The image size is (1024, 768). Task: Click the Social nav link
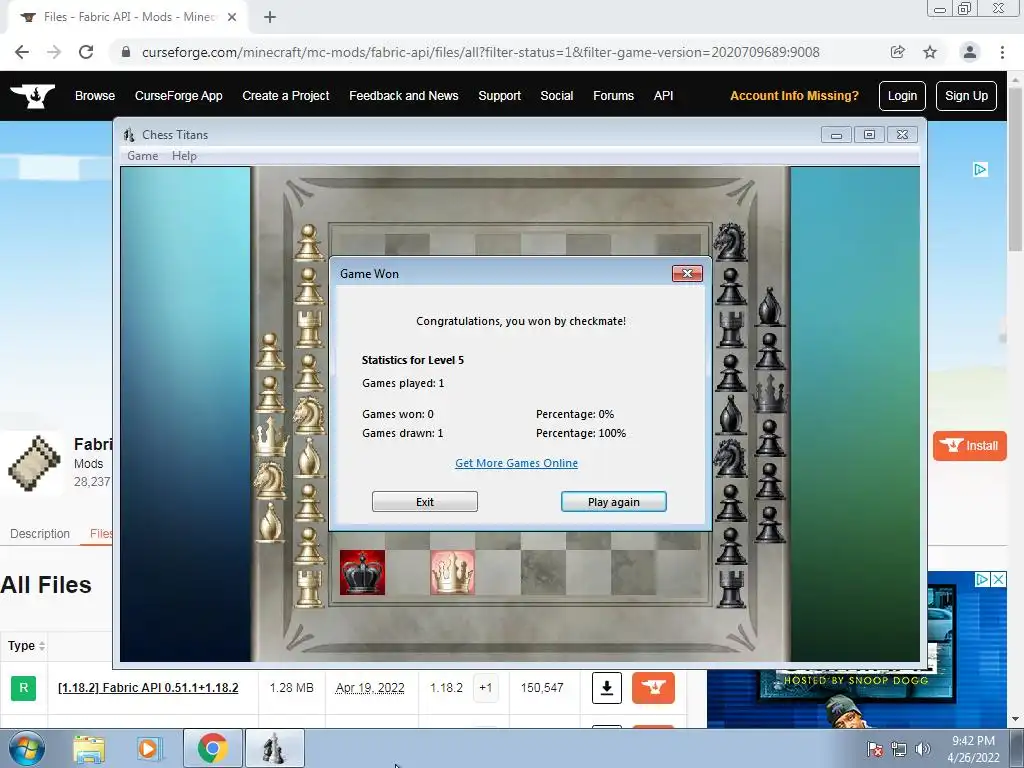(x=556, y=96)
